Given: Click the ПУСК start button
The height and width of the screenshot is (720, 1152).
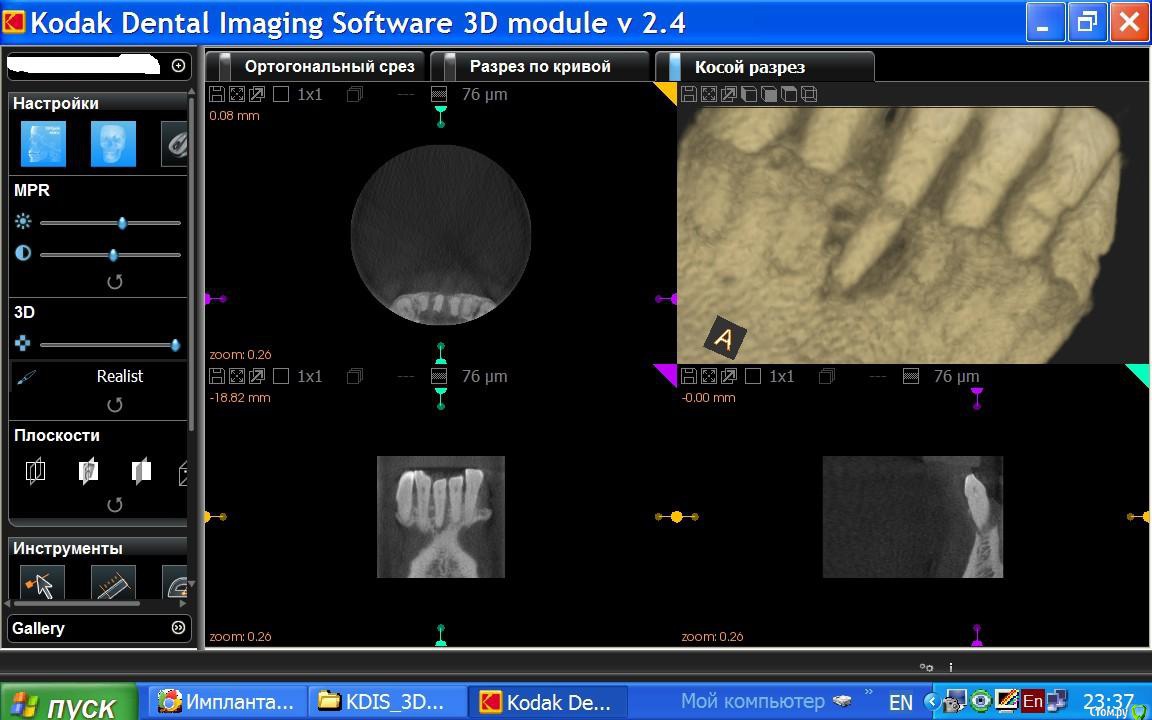Looking at the screenshot, I should tap(68, 704).
